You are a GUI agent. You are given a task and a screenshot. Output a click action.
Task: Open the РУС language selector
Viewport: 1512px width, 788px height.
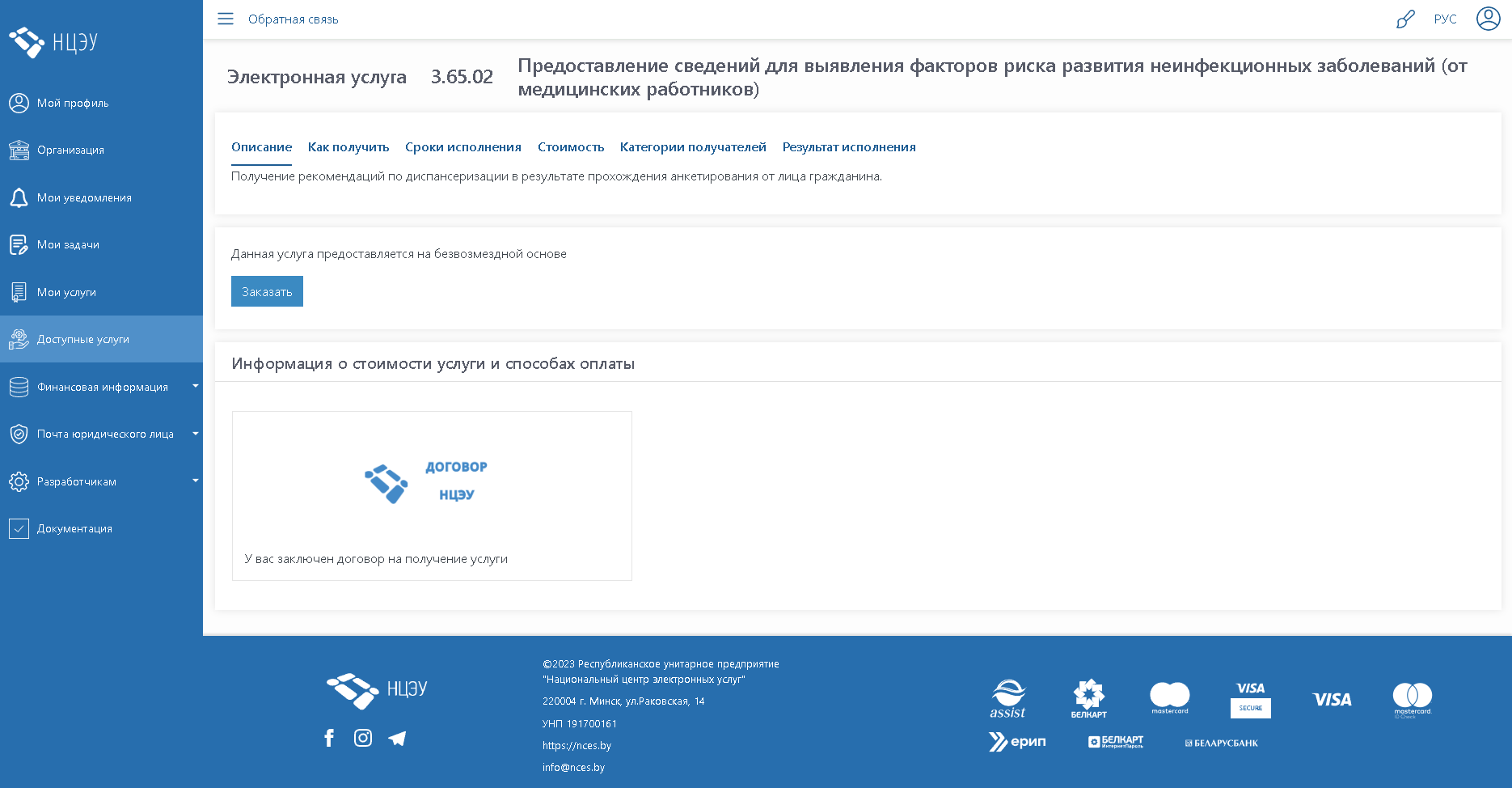pyautogui.click(x=1445, y=19)
